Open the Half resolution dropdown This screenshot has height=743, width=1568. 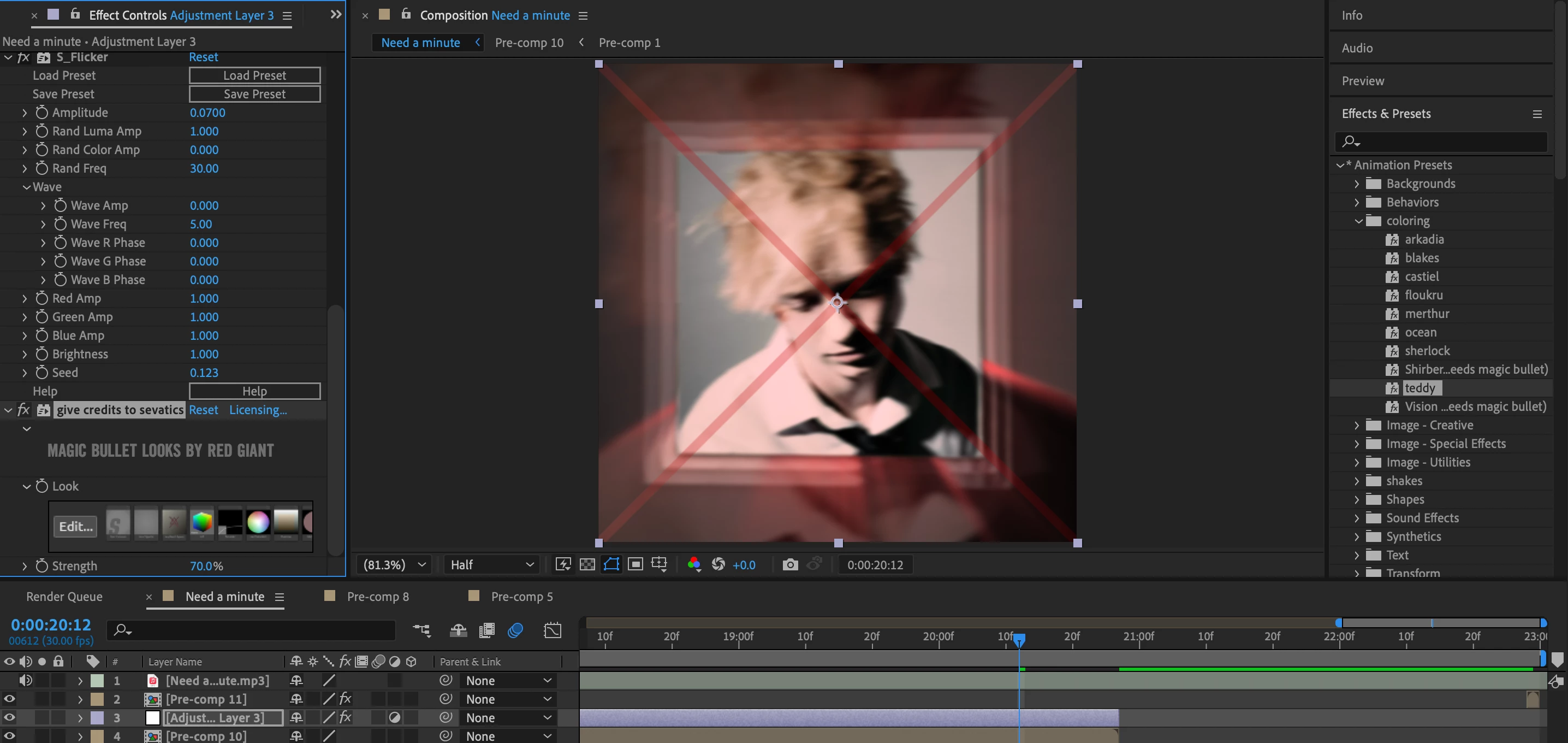491,564
